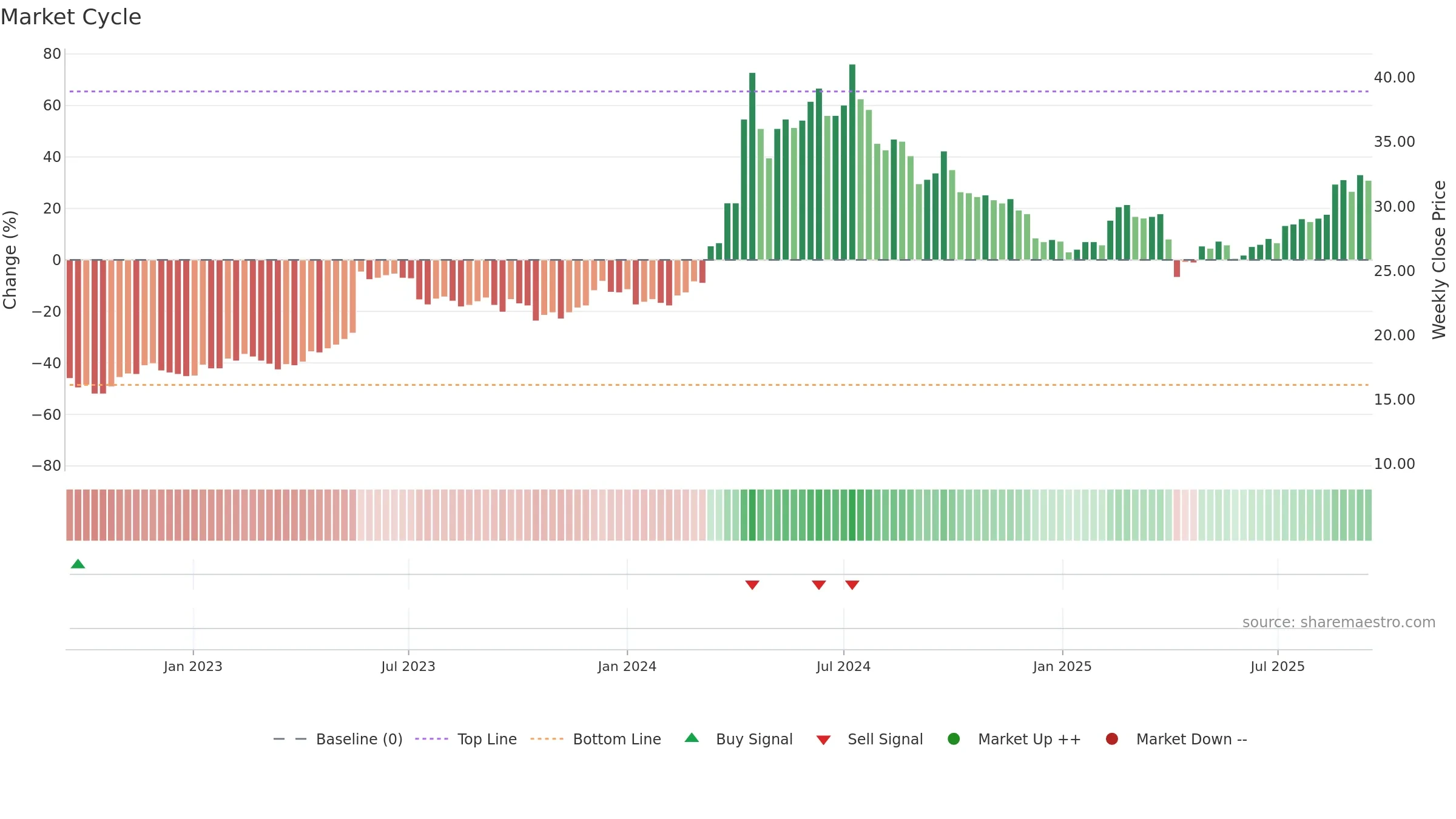Click the orange dotted Bottom Line

[x=719, y=385]
